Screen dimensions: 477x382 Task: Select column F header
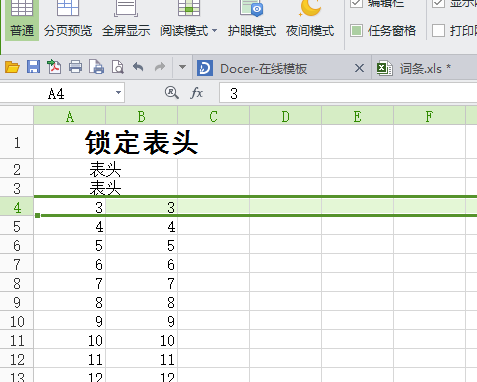pos(429,117)
